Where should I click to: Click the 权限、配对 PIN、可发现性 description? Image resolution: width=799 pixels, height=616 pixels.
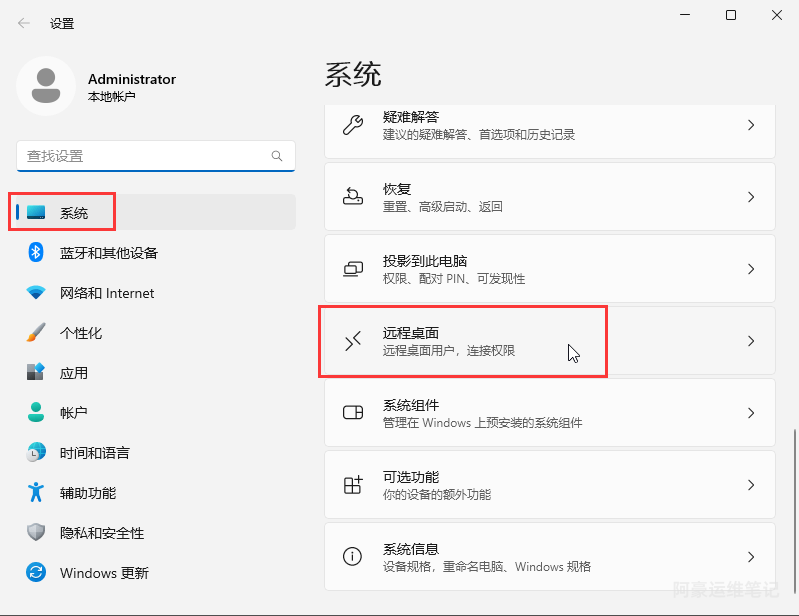(454, 279)
